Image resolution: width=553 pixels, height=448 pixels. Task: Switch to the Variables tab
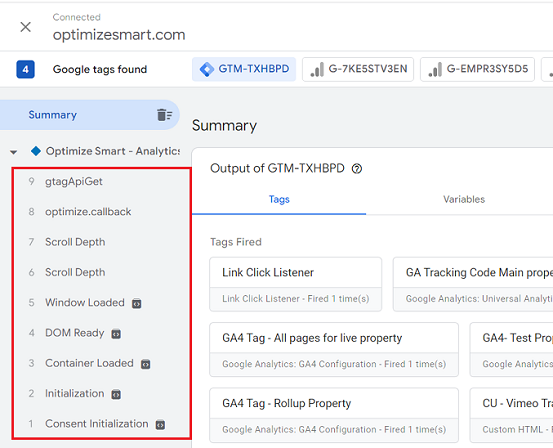[x=464, y=199]
